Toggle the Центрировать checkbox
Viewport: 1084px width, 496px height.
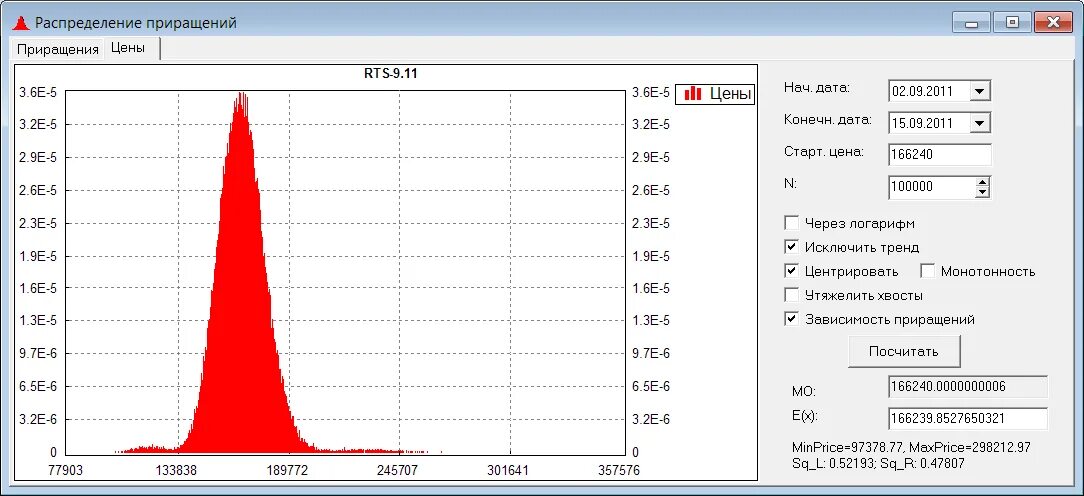point(792,271)
